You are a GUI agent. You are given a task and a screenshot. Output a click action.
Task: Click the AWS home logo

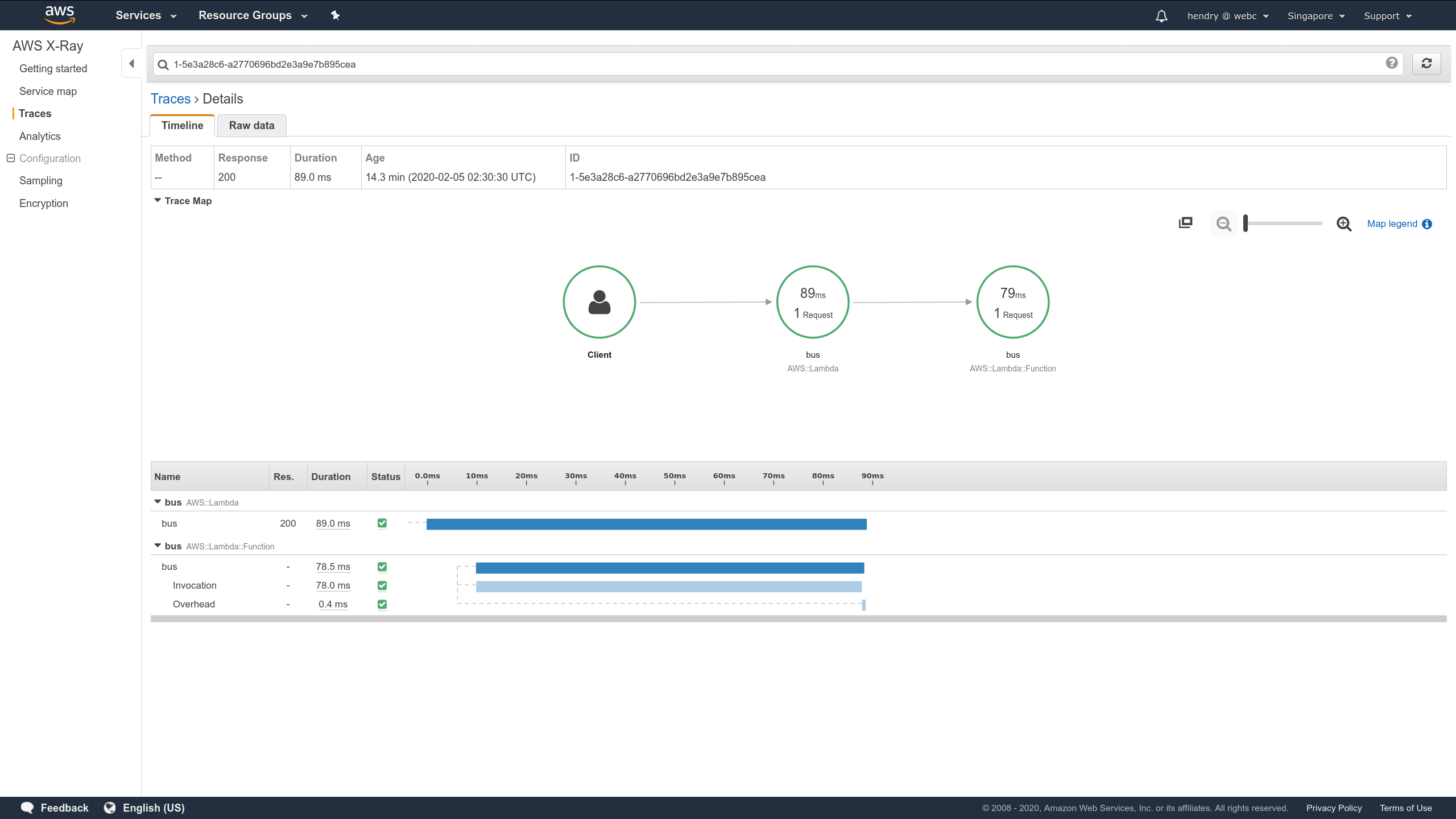59,15
